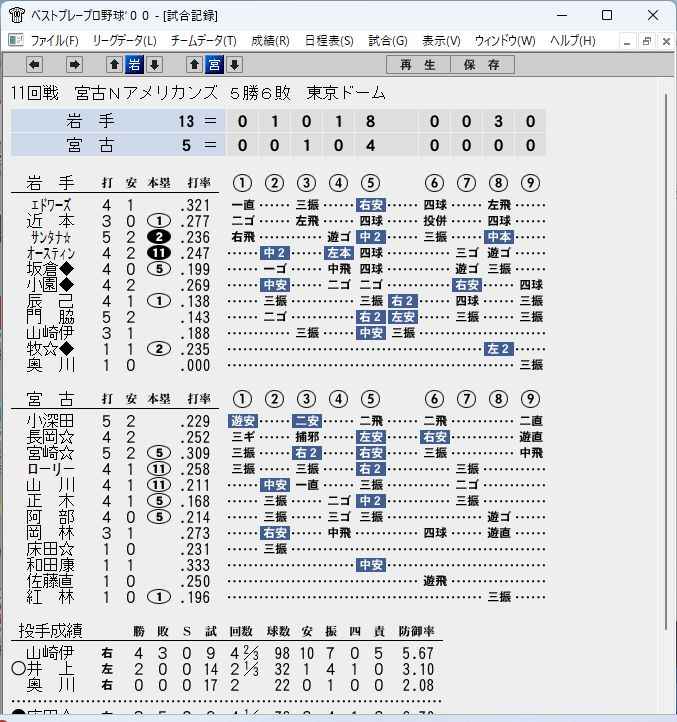The height and width of the screenshot is (722, 677).
Task: Open the 成績(R) menu
Action: pyautogui.click(x=270, y=41)
